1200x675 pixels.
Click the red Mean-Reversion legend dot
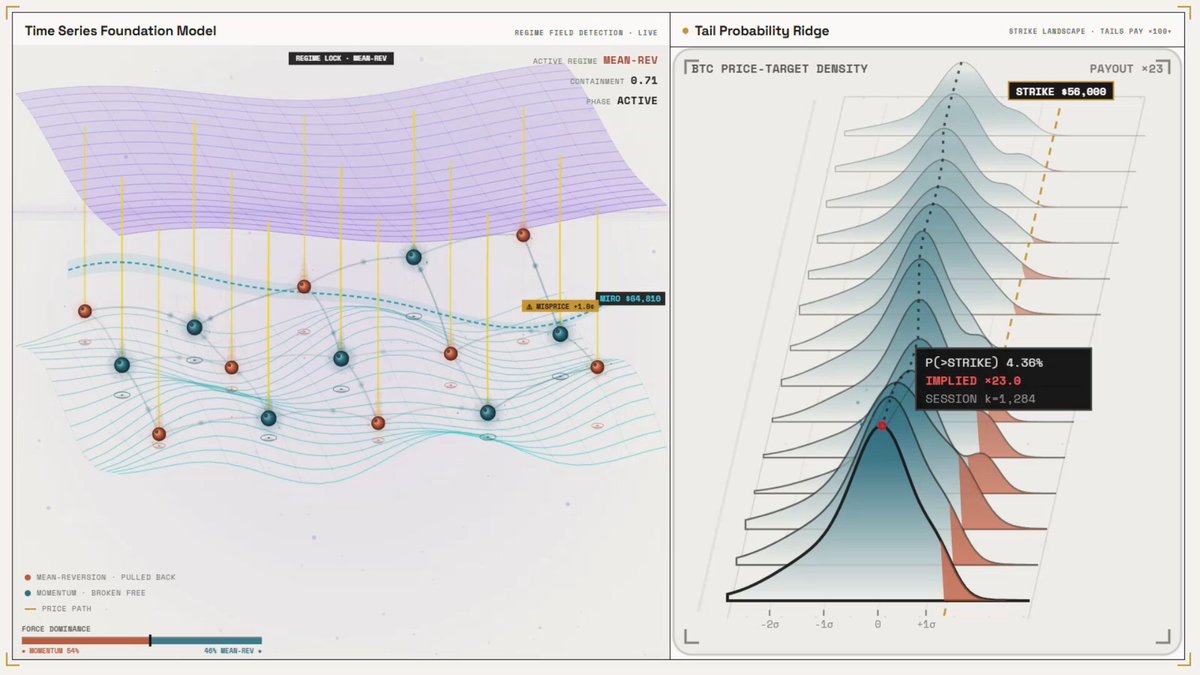[27, 577]
